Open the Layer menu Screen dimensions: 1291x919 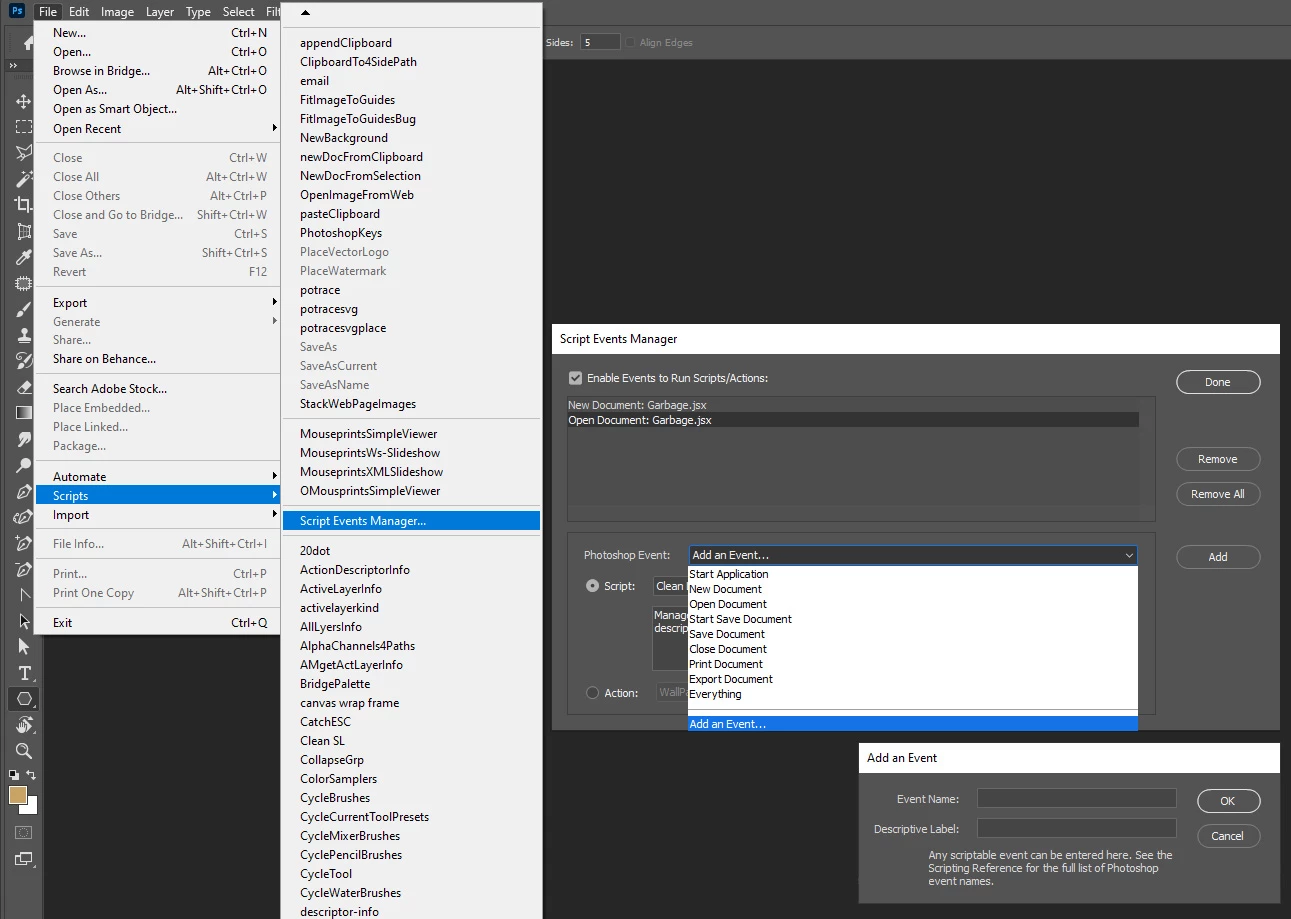159,12
